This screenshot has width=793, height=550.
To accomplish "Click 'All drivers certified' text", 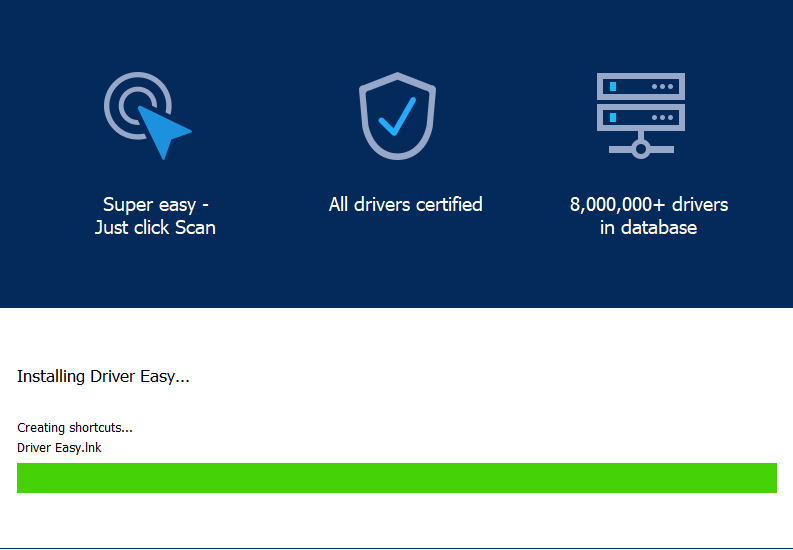I will click(x=406, y=204).
